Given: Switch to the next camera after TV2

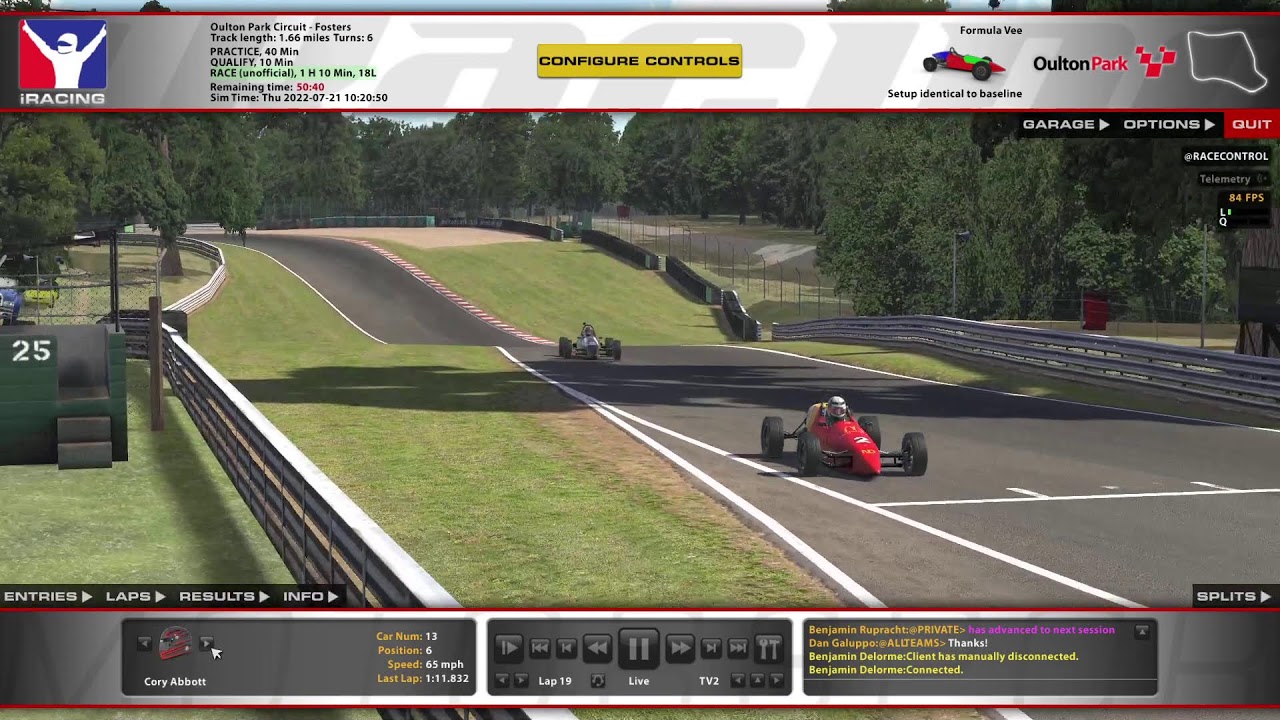Looking at the screenshot, I should (775, 681).
